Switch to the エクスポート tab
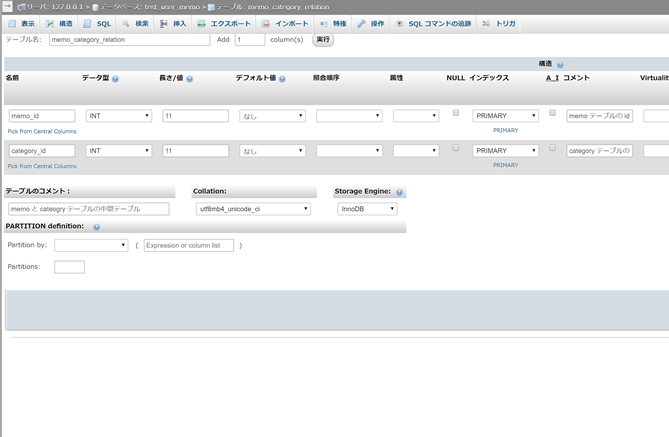This screenshot has width=669, height=437. point(224,24)
